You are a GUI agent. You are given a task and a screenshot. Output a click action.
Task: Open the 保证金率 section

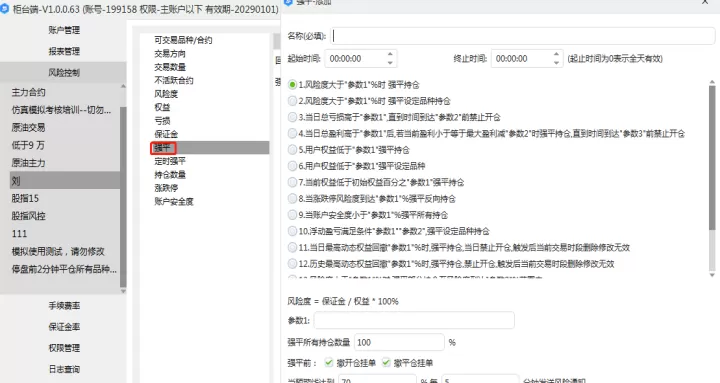(x=64, y=327)
